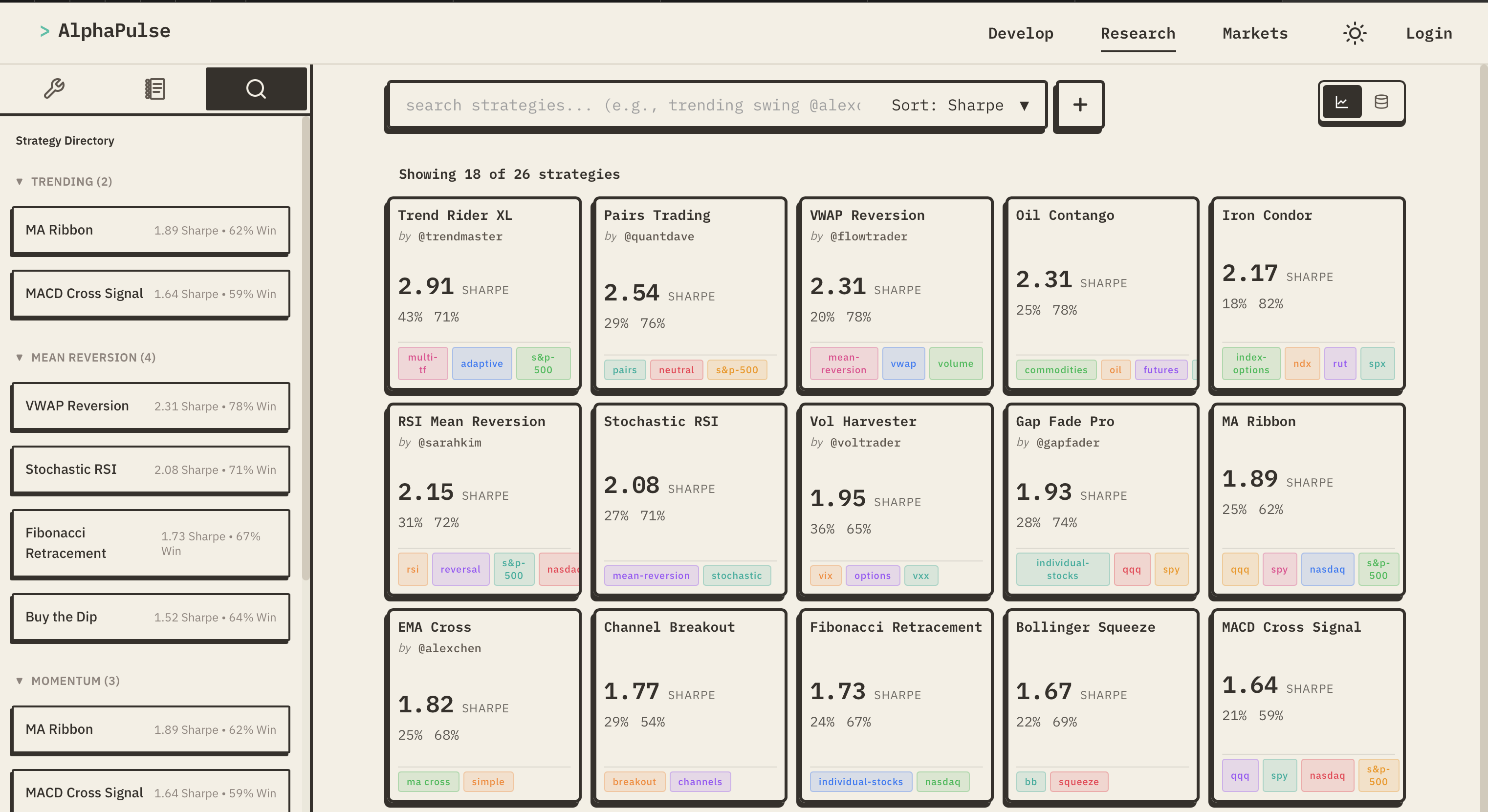Click the Login link
Screen dimensions: 1488x812
point(1428,34)
